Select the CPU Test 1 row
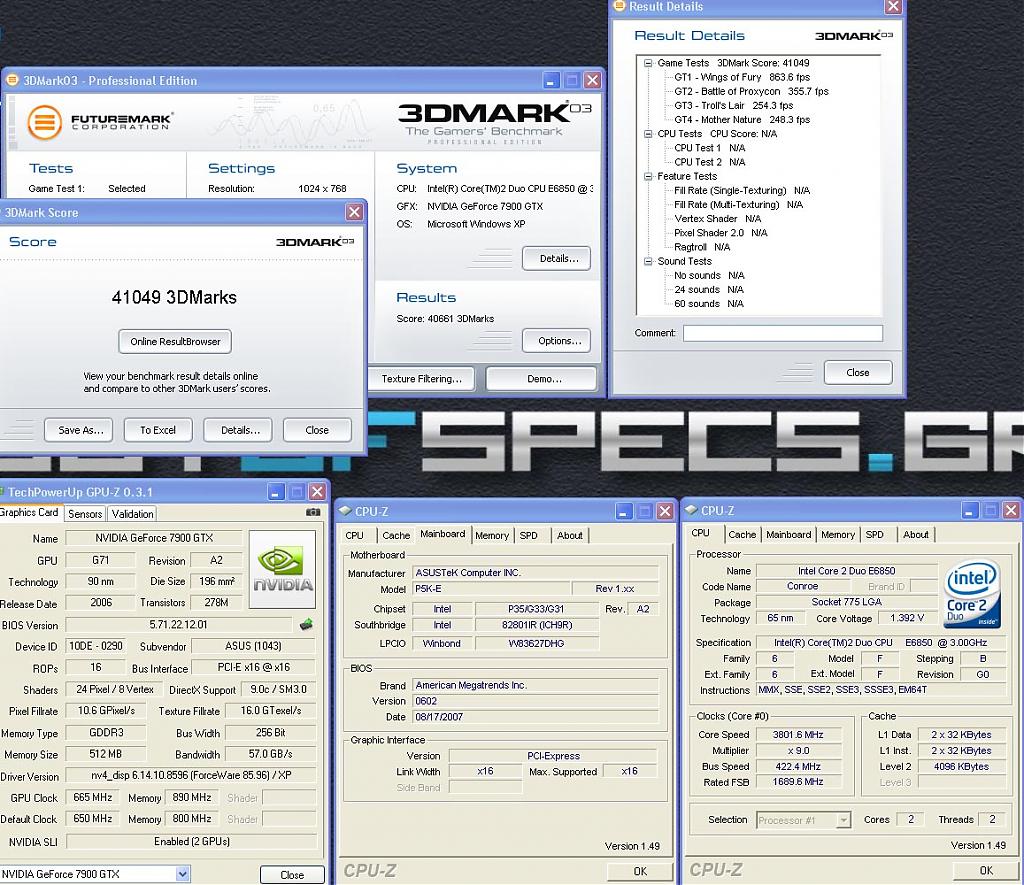This screenshot has height=885, width=1024. coord(710,148)
